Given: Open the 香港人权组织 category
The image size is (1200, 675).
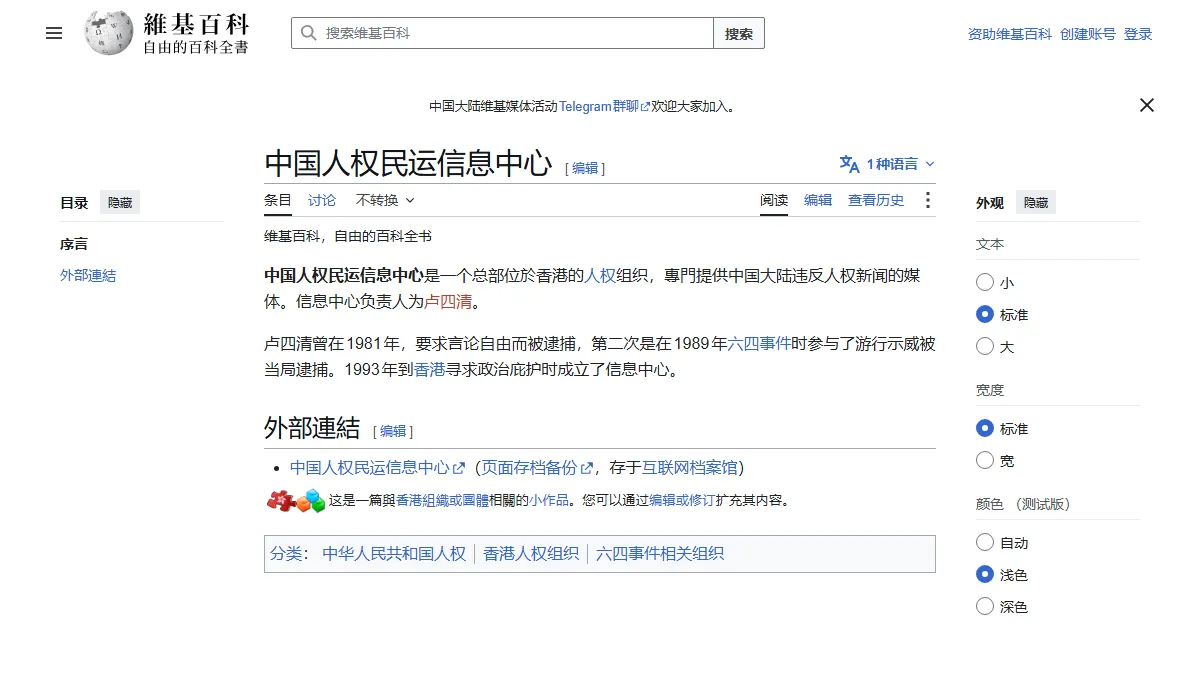Looking at the screenshot, I should [x=531, y=554].
